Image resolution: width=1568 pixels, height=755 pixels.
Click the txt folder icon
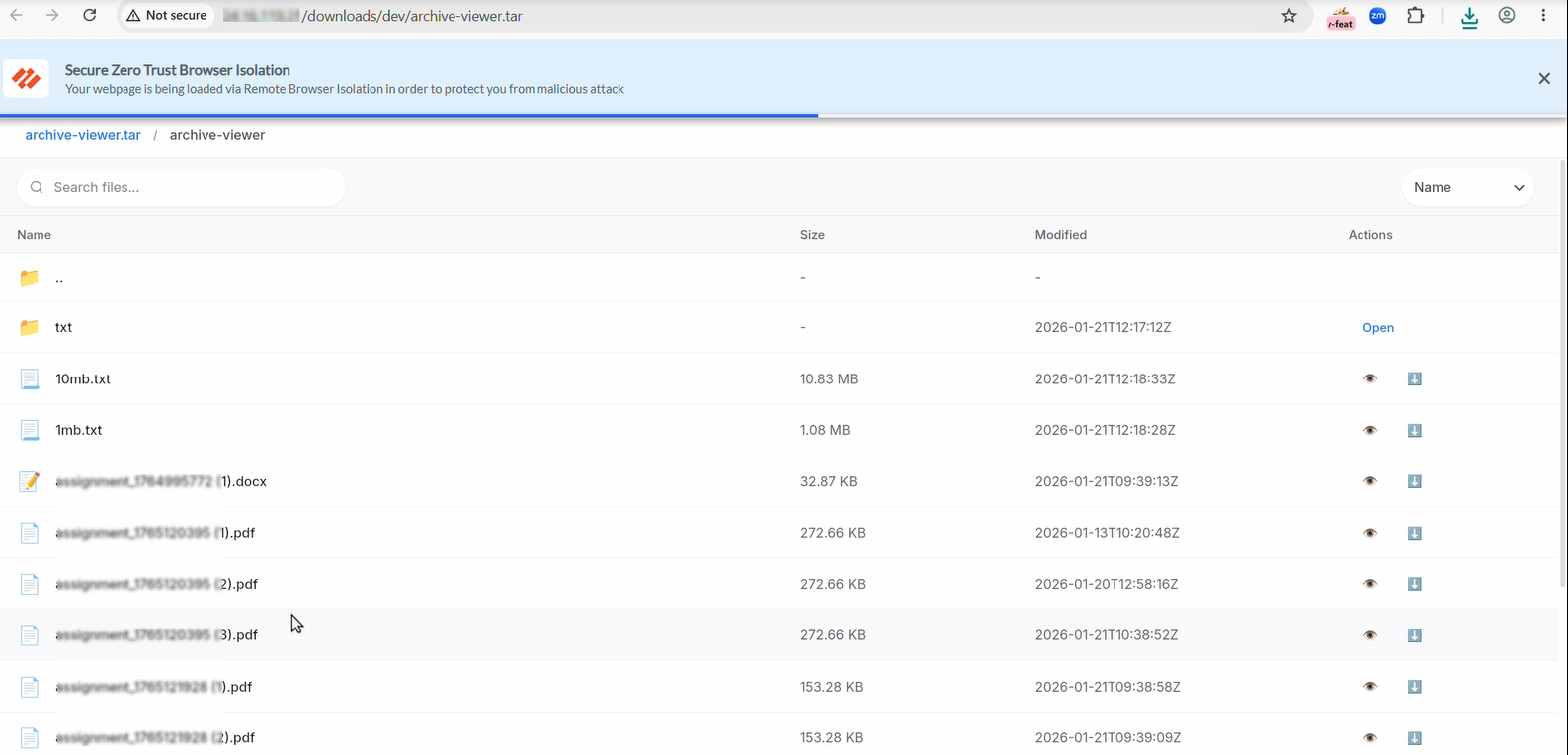click(x=30, y=327)
